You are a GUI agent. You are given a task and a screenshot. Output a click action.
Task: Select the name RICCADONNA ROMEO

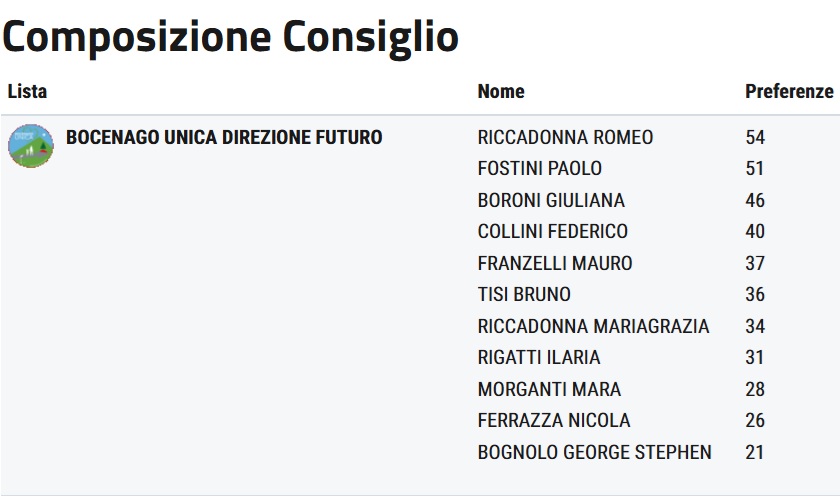pyautogui.click(x=565, y=137)
